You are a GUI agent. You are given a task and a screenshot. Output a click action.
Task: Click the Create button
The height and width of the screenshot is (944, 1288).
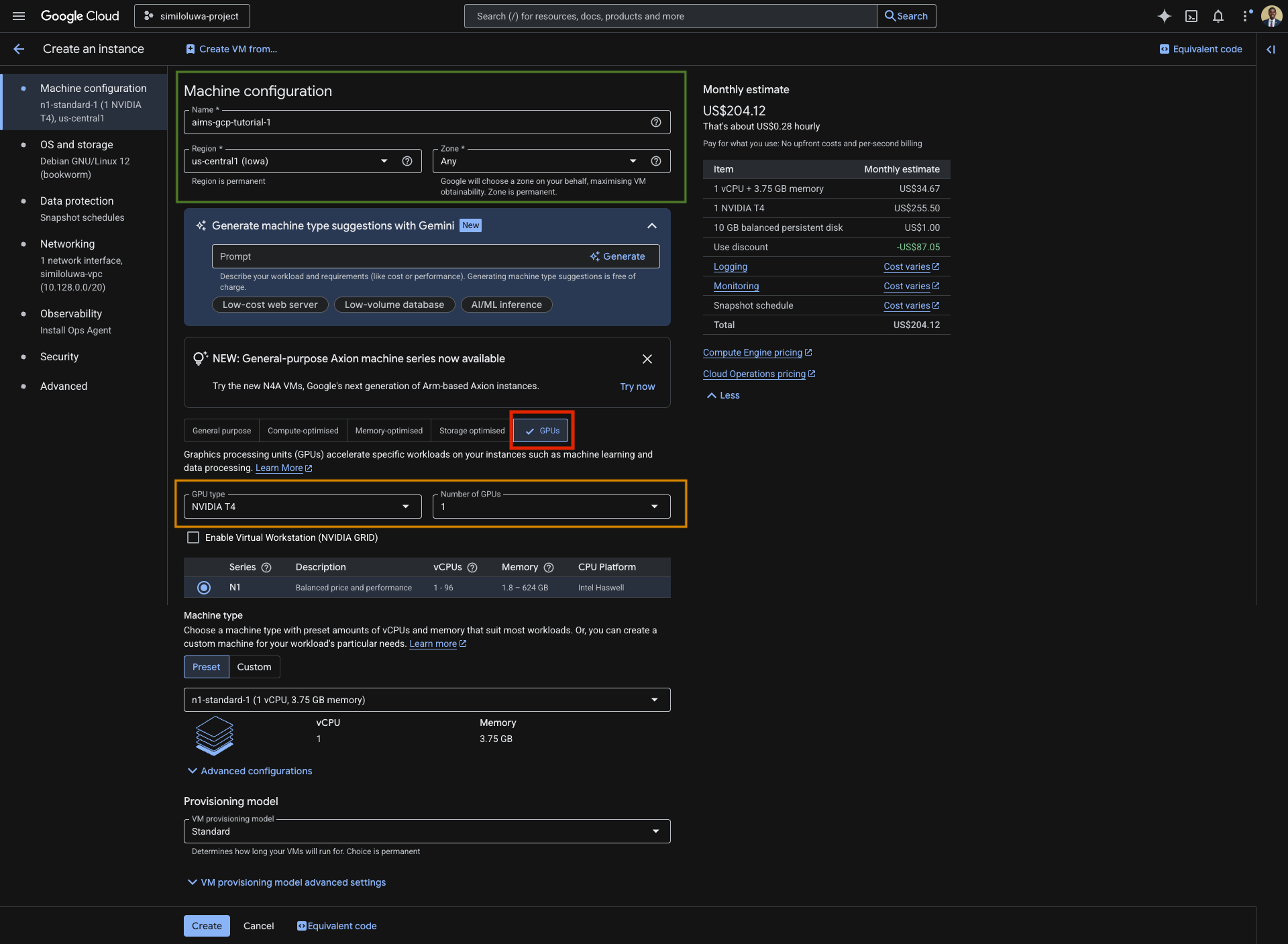207,925
